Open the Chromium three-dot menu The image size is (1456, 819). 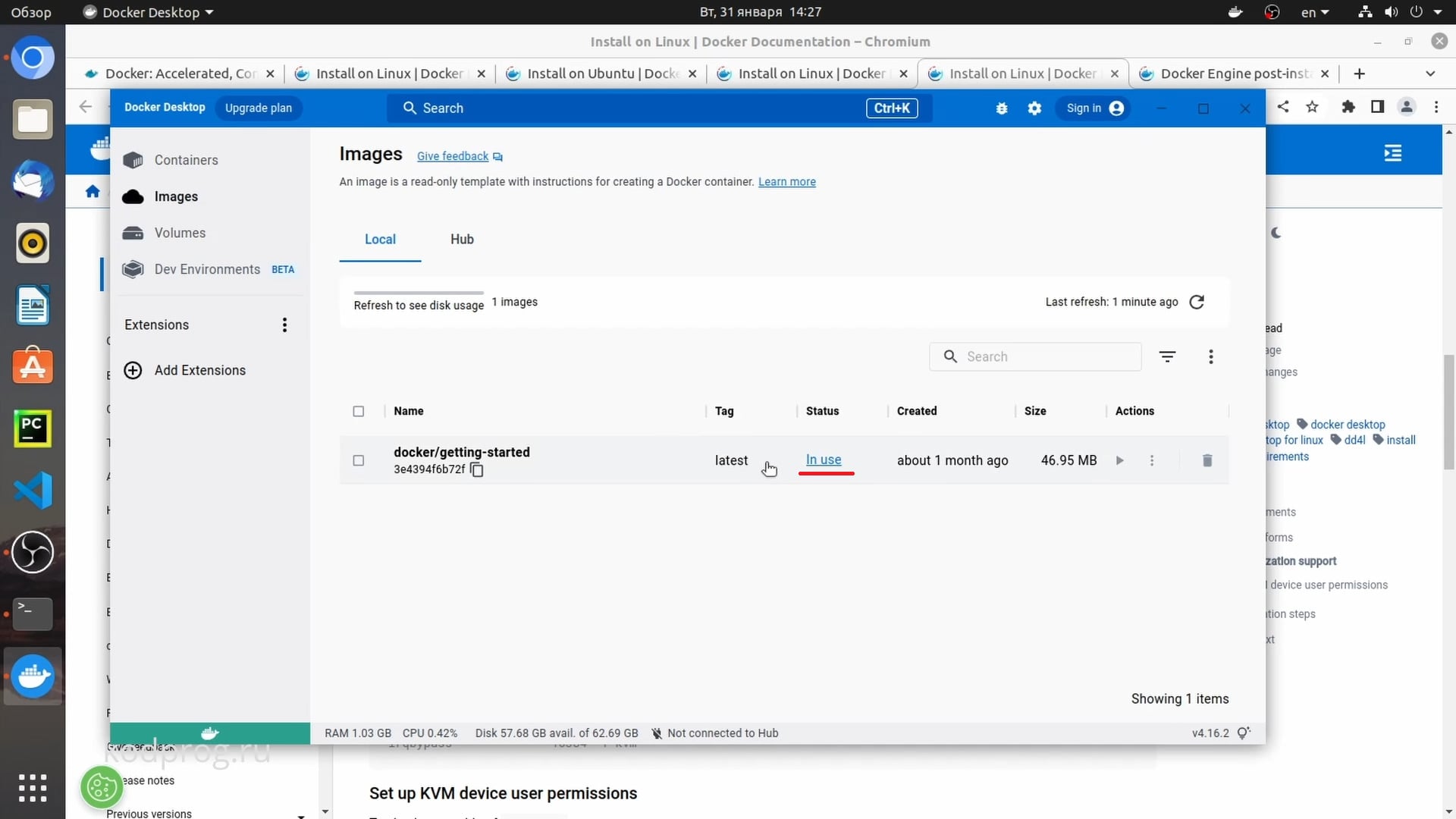1436,107
